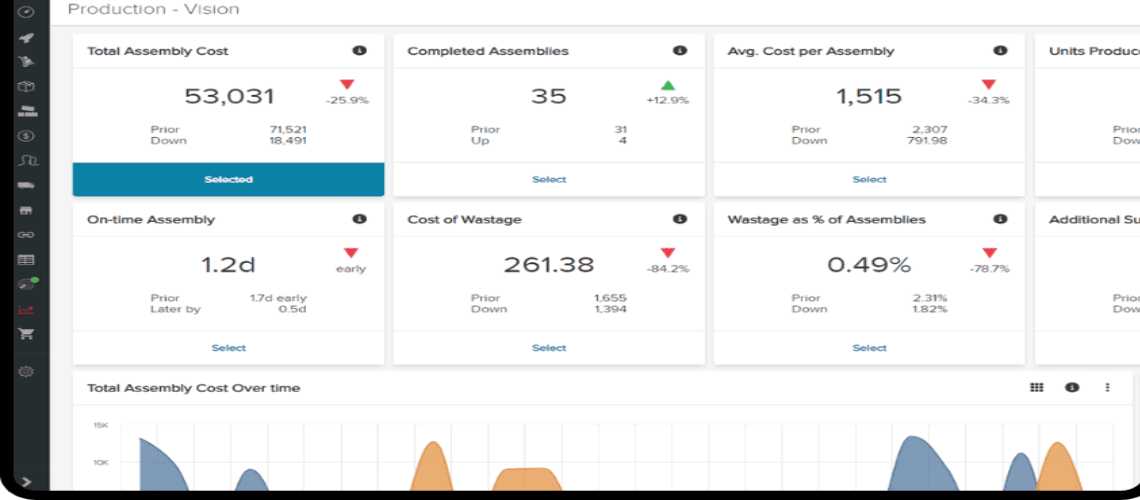Click the dollar coin sidebar icon
The height and width of the screenshot is (500, 1140).
pos(27,135)
